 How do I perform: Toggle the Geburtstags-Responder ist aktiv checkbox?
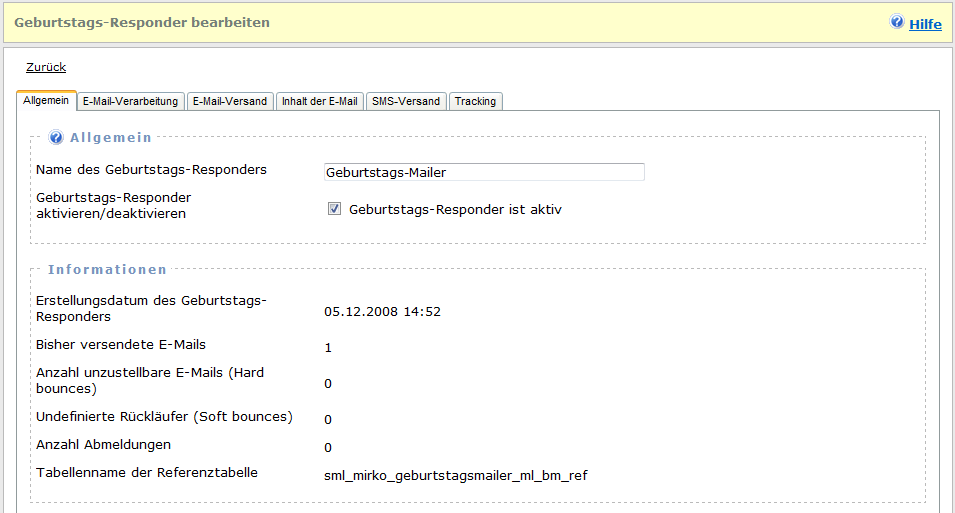coord(335,209)
